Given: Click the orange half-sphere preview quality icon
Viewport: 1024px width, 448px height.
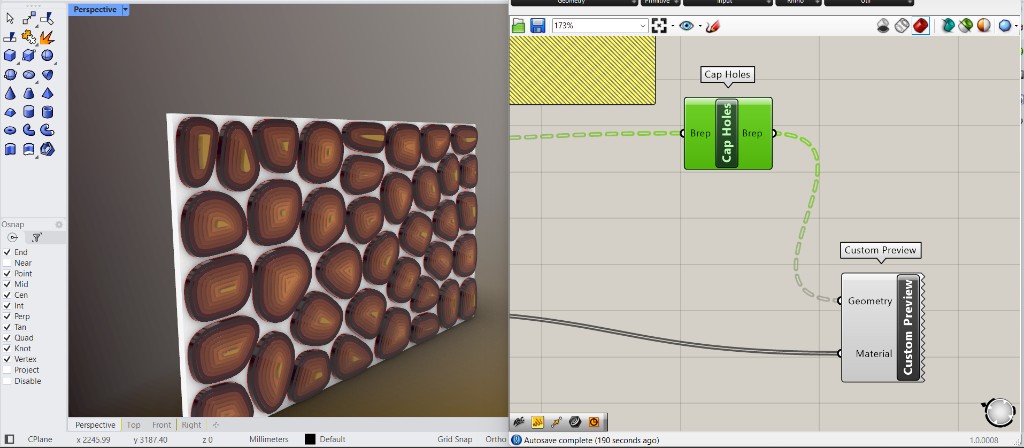Looking at the screenshot, I should pos(984,25).
